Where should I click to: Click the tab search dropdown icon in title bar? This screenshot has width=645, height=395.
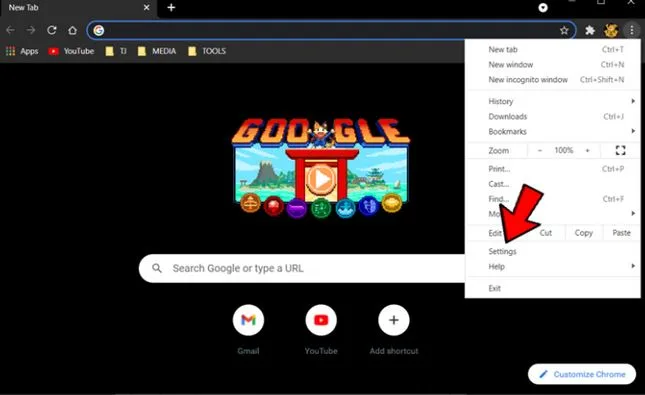tap(543, 7)
